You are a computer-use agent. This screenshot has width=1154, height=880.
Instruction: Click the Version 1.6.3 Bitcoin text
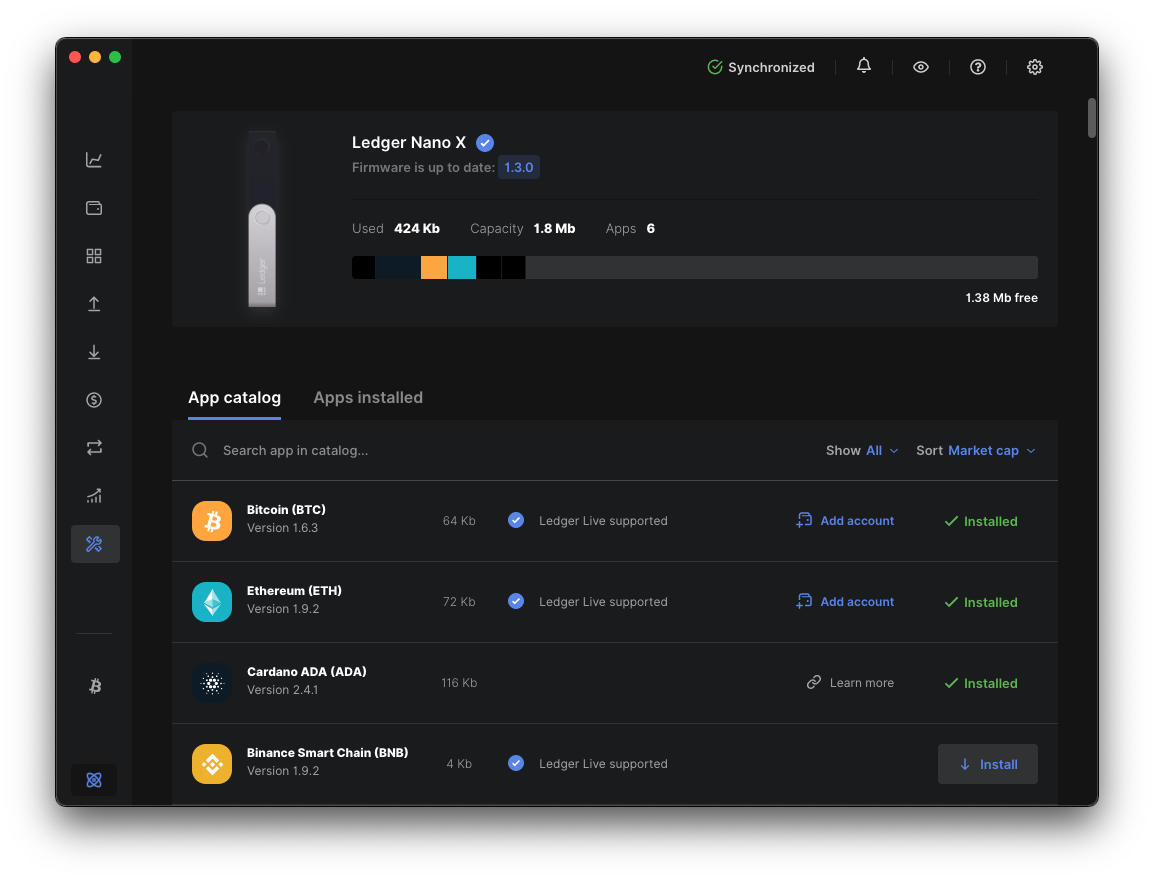[x=283, y=528]
